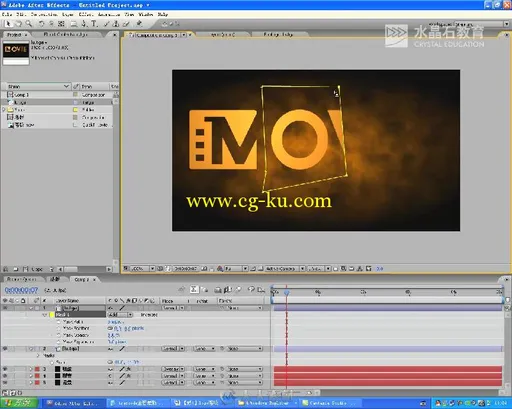This screenshot has height=409, width=512.
Task: Select Comp 1 in the project list
Action: tap(21, 95)
